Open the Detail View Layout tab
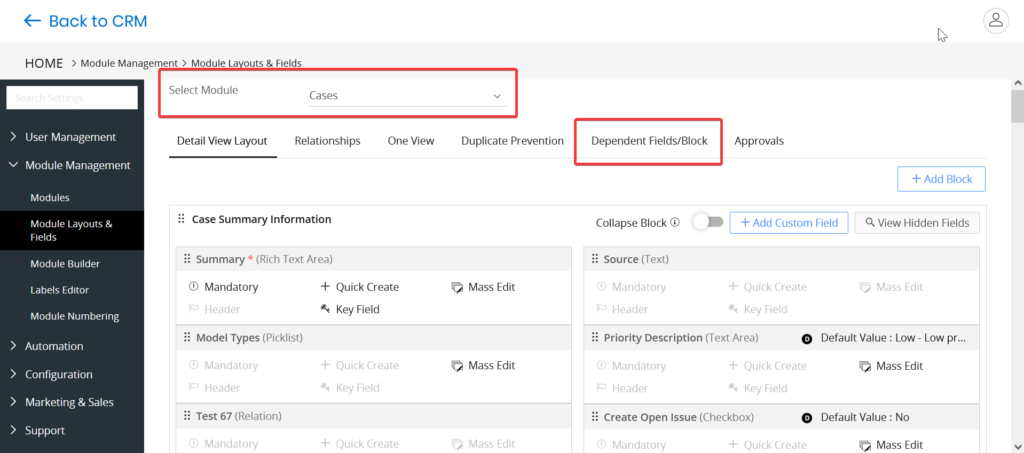This screenshot has height=453, width=1024. coord(222,140)
